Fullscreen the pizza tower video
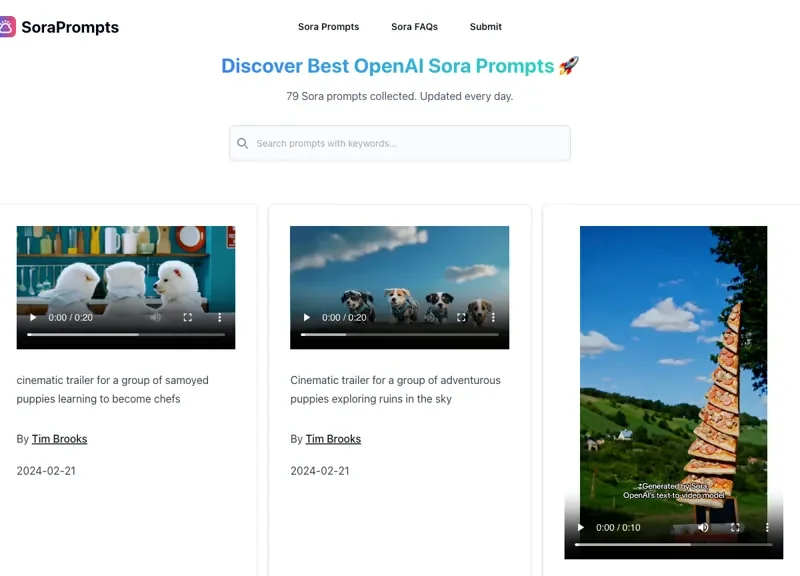The width and height of the screenshot is (800, 576). [735, 528]
